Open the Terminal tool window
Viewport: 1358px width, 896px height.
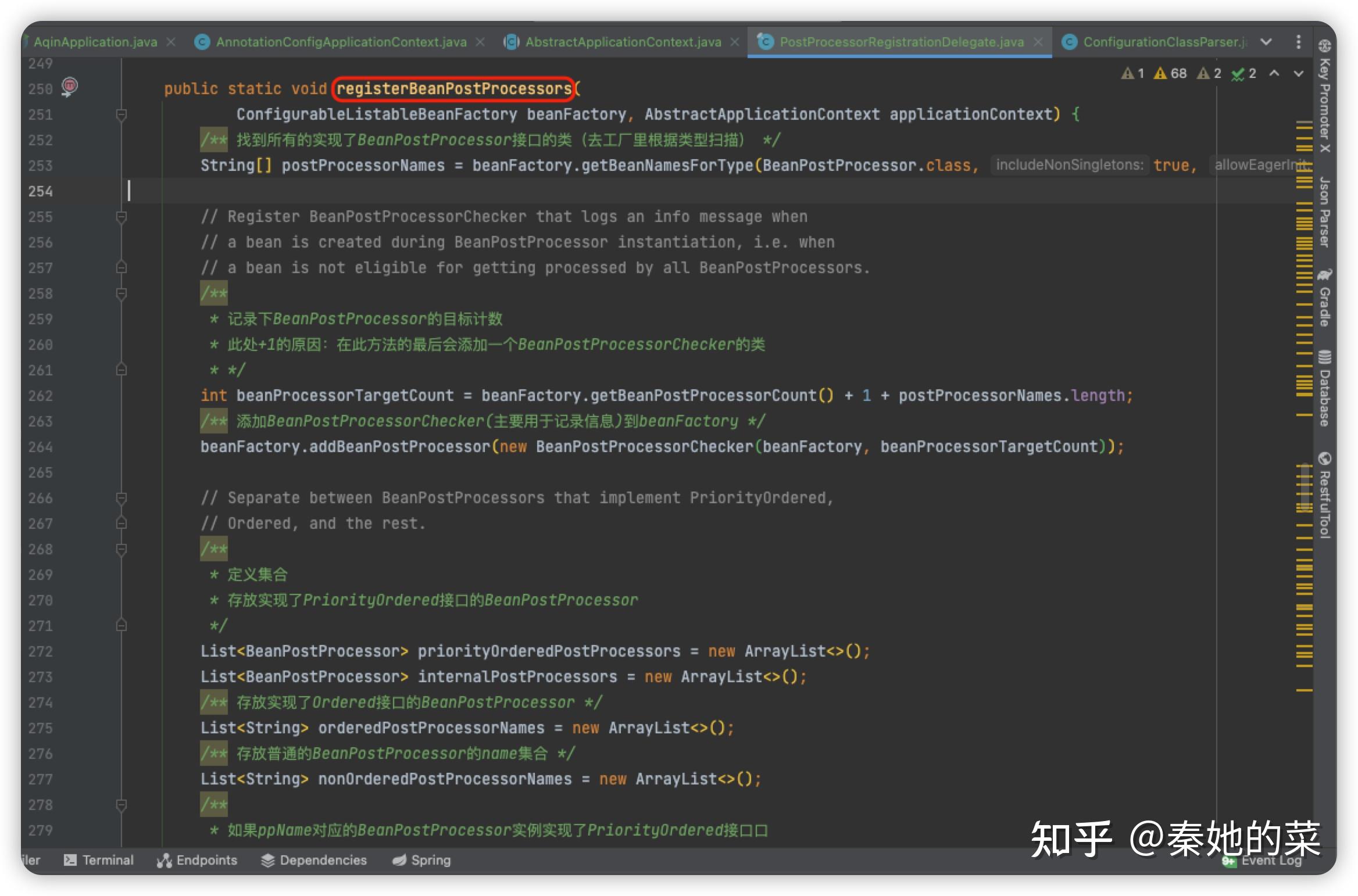click(99, 861)
